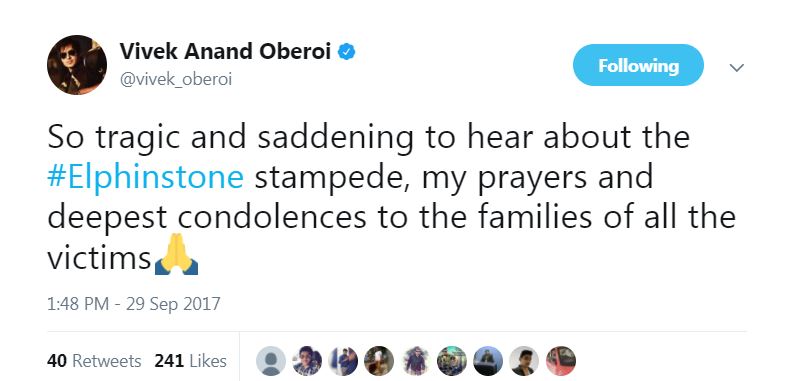
Task: View the 40 Retweets list
Action: pyautogui.click(x=94, y=361)
